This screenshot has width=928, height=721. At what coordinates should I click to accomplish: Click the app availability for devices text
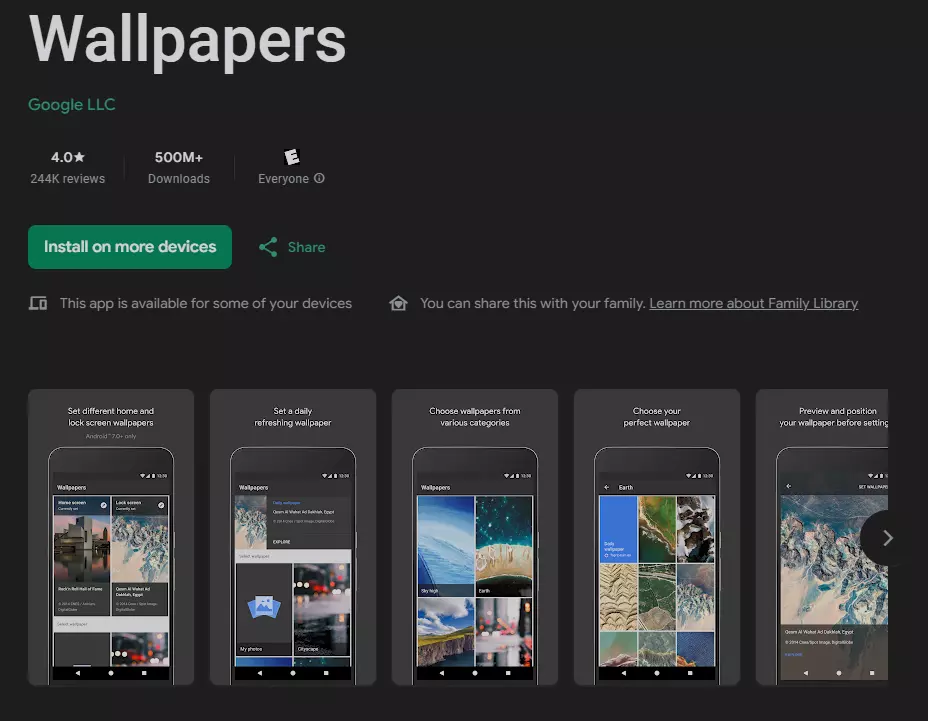pyautogui.click(x=205, y=303)
